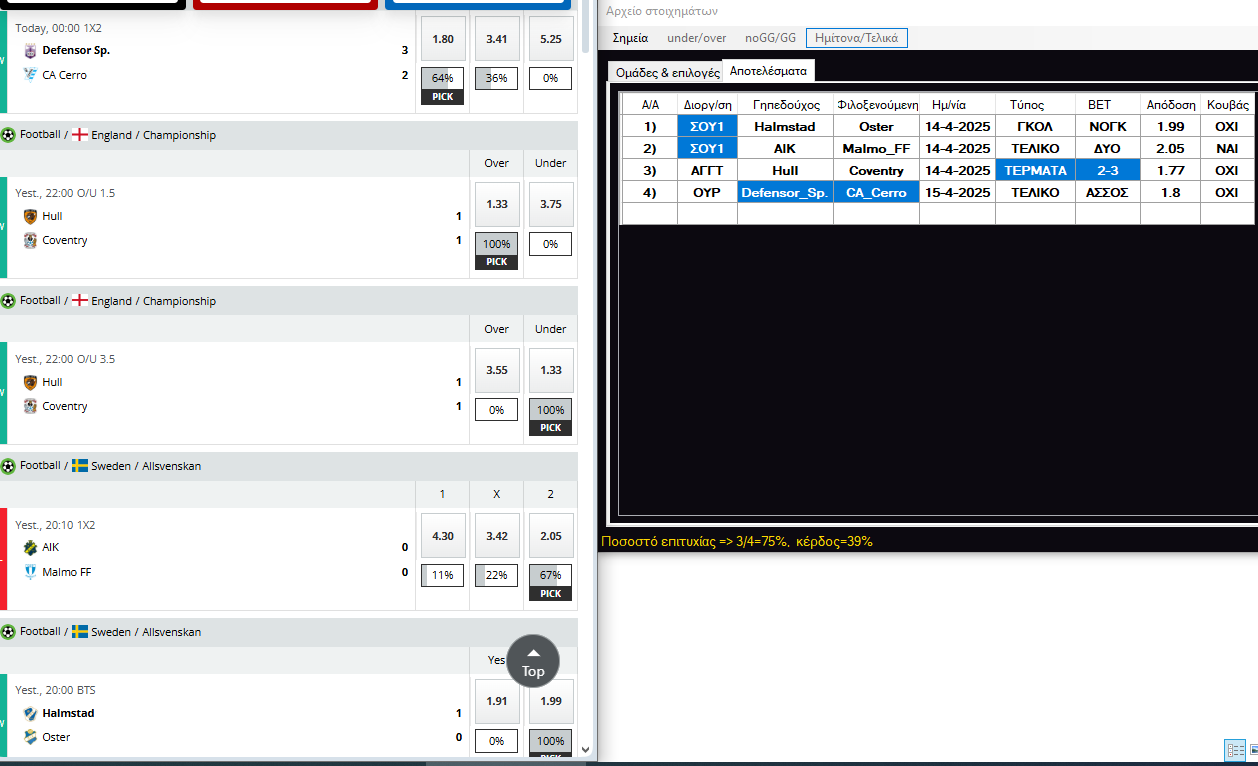The height and width of the screenshot is (766, 1258).
Task: Switch to Ομάδες & επιλογές tab
Action: coord(667,73)
